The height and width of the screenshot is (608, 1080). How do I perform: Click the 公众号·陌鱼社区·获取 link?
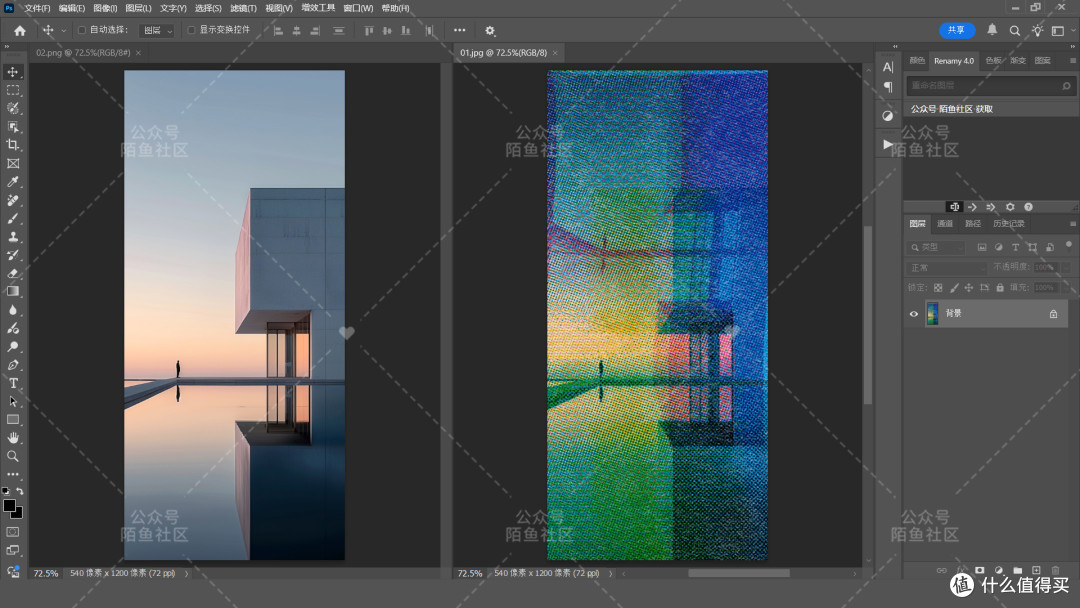pyautogui.click(x=952, y=109)
